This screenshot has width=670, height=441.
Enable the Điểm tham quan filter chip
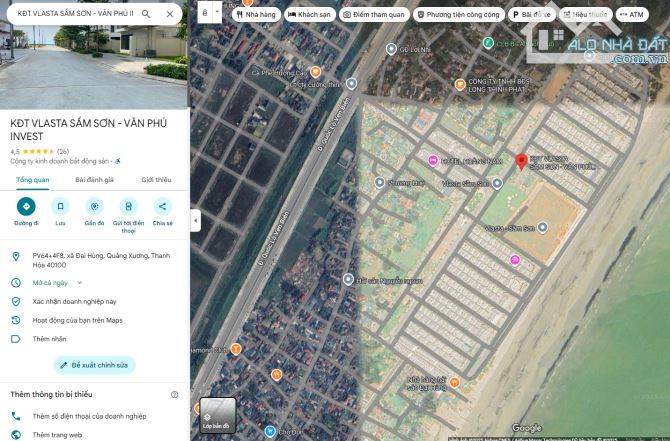tap(374, 15)
